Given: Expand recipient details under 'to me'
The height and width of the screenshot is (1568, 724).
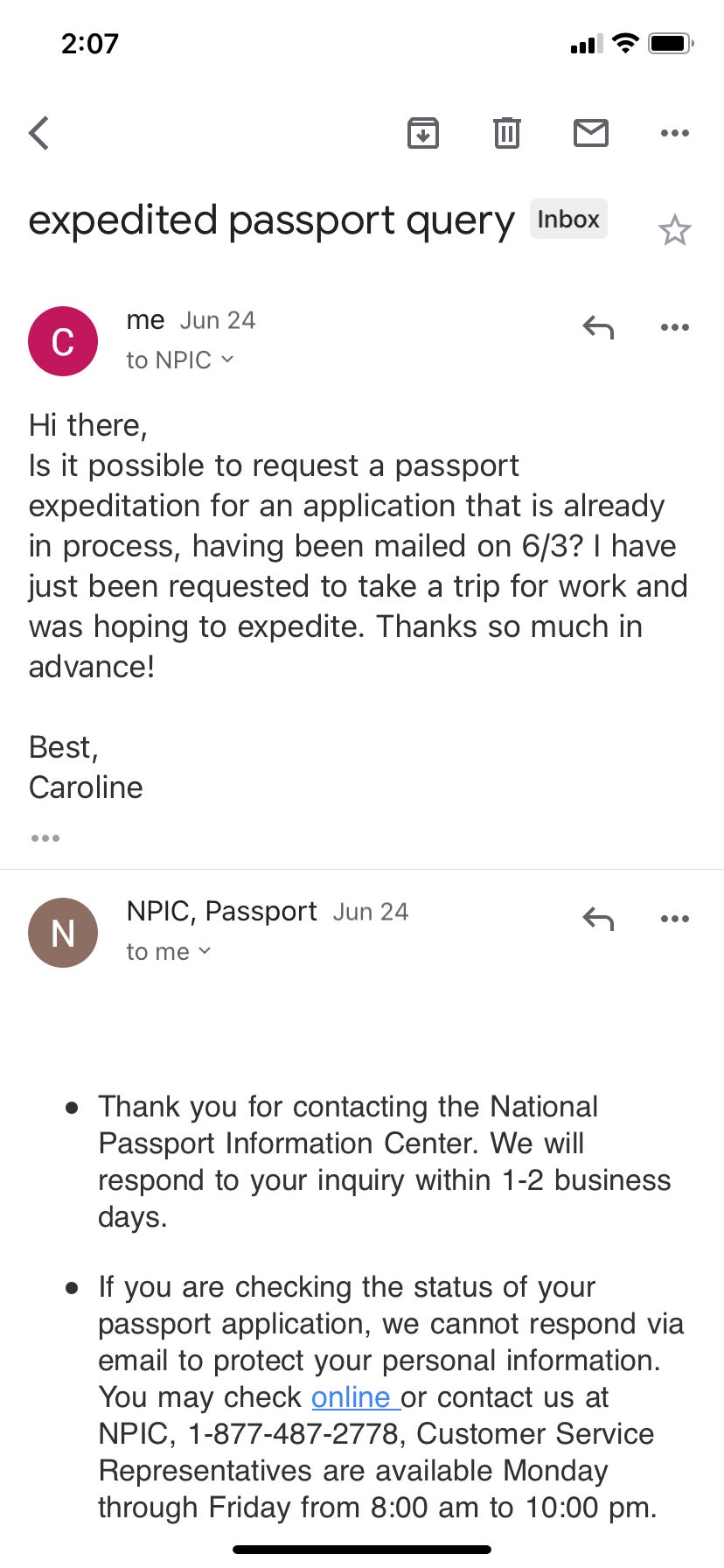Looking at the screenshot, I should pos(169,951).
